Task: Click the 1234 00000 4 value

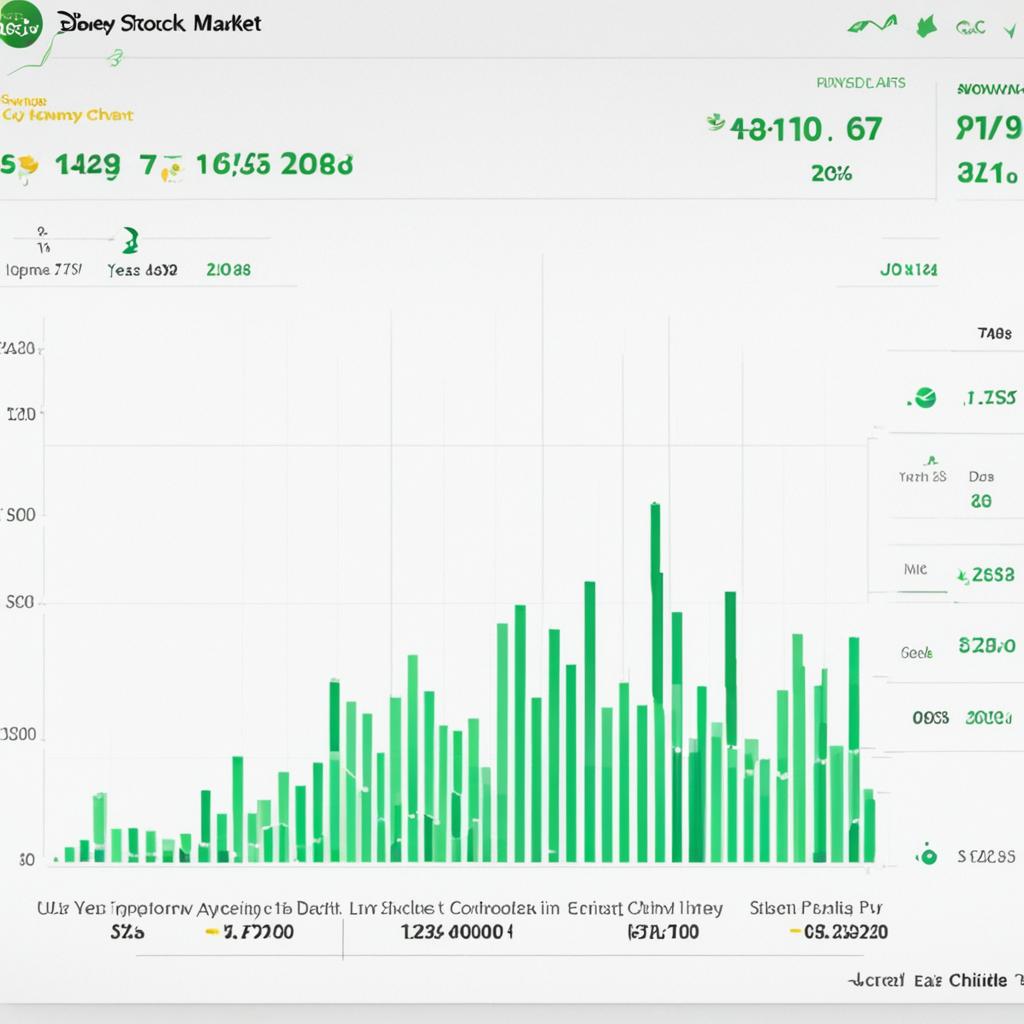Action: click(457, 932)
